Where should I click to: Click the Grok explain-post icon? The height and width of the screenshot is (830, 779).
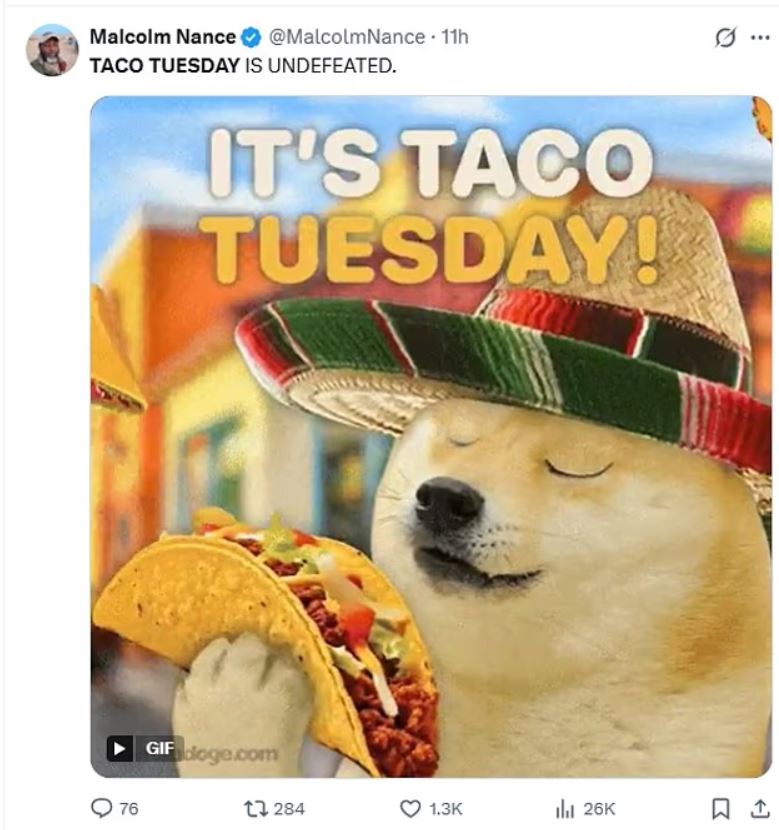coord(725,38)
